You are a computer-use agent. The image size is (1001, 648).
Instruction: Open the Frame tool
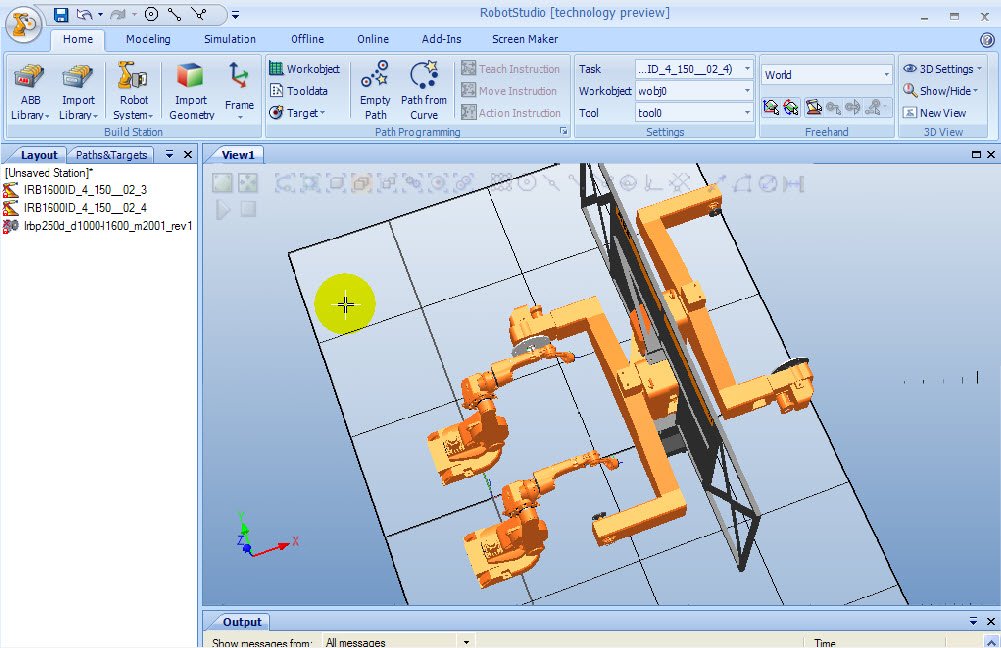coord(239,91)
